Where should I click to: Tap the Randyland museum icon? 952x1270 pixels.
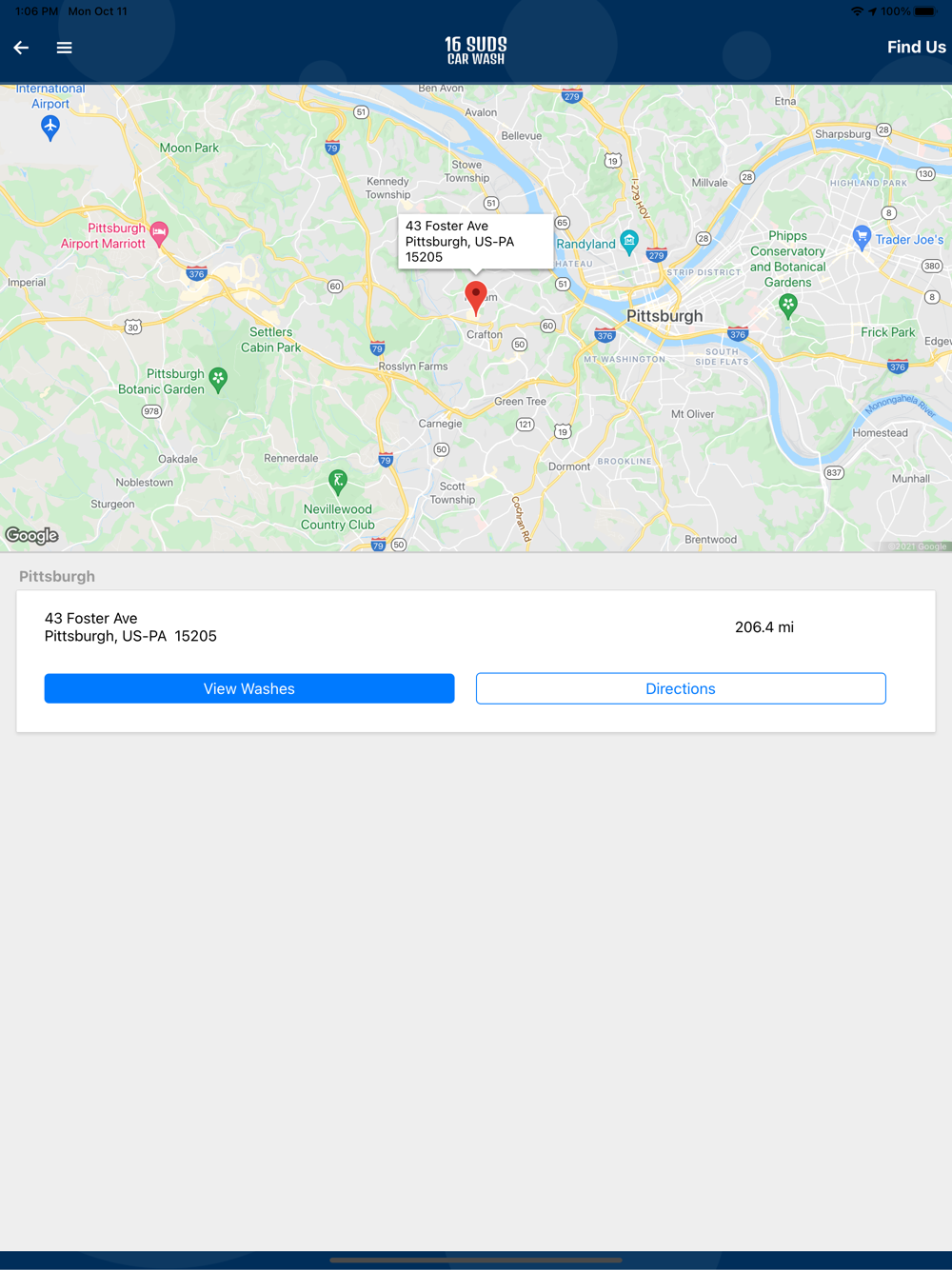coord(629,241)
